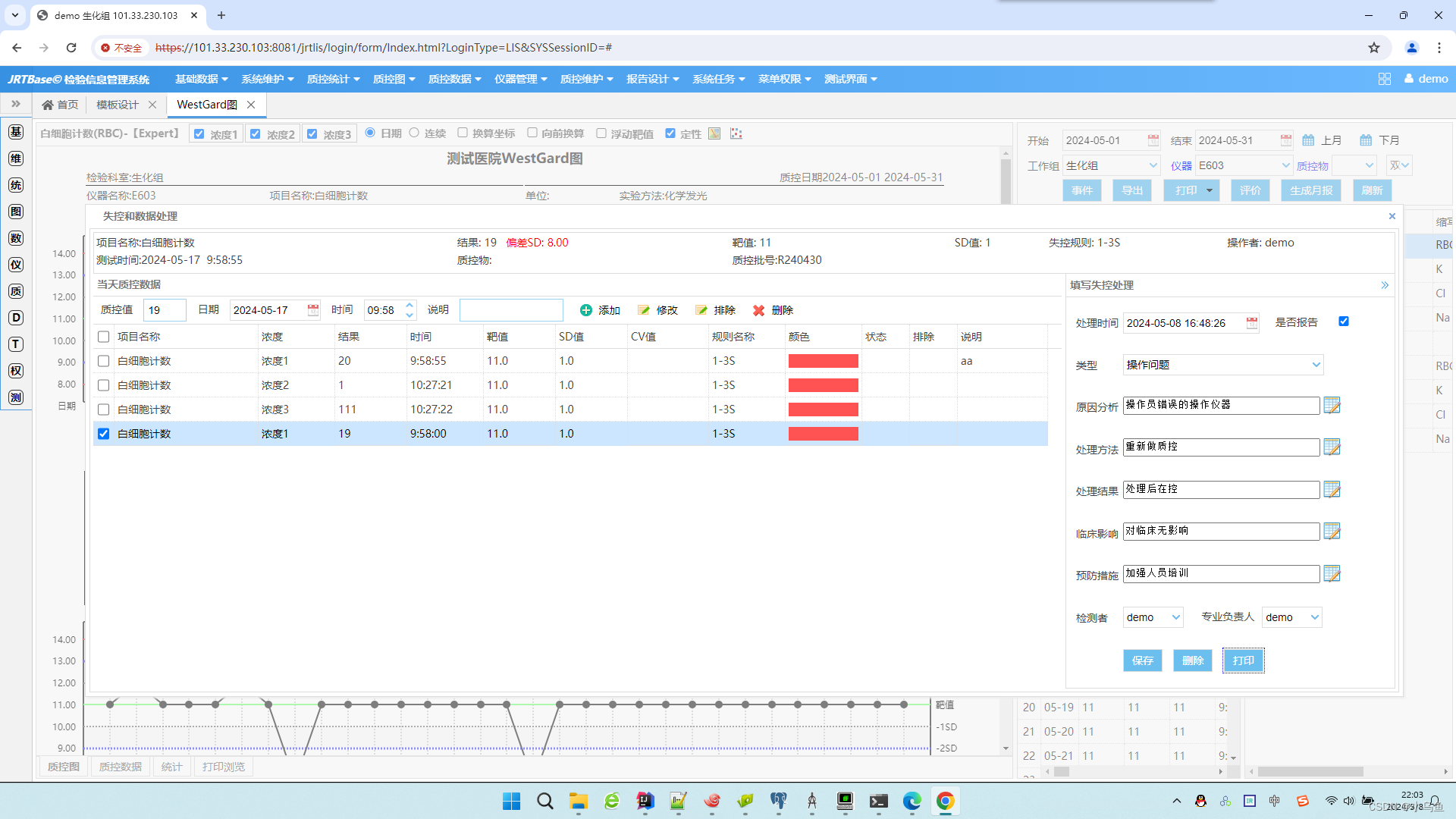Open the template picker icon beside 原因分析
Image resolution: width=1456 pixels, height=819 pixels.
tap(1332, 406)
